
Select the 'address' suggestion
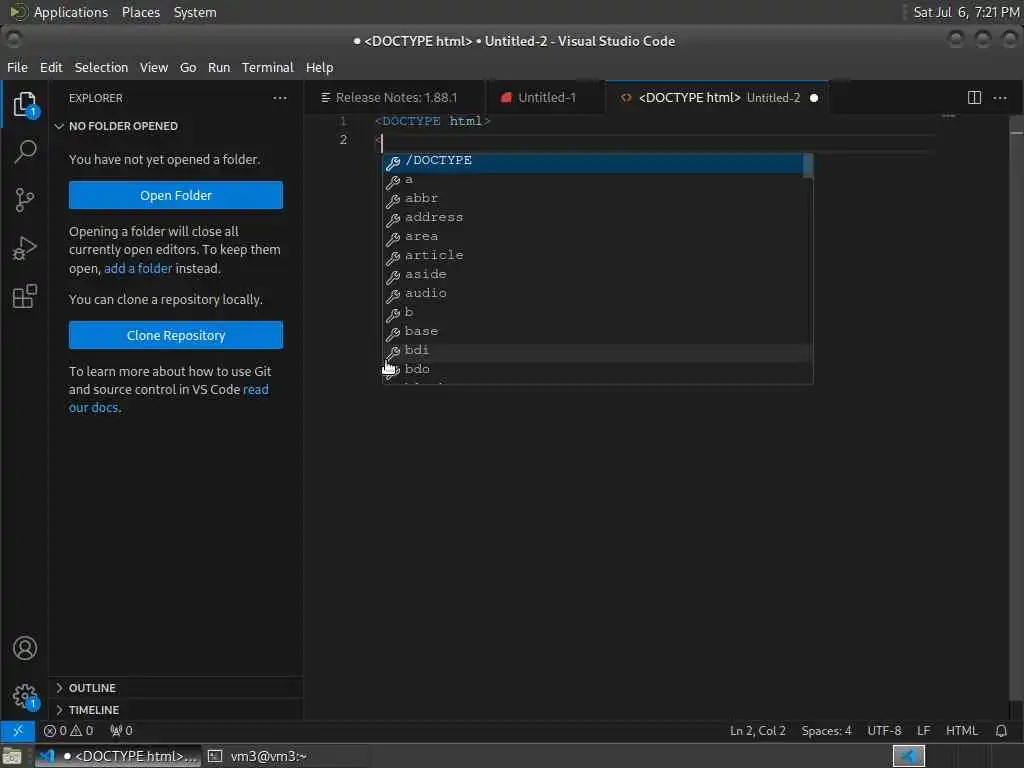pos(598,219)
